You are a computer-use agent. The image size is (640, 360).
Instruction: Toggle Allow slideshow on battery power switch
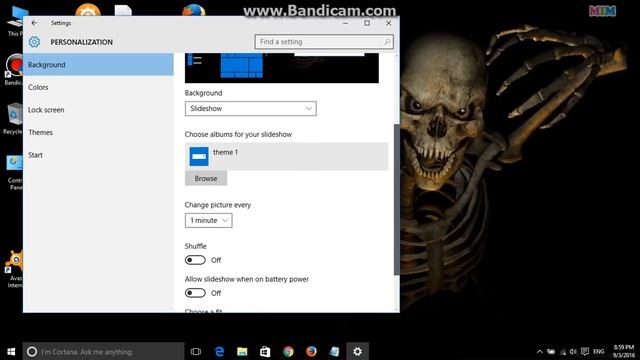point(195,293)
